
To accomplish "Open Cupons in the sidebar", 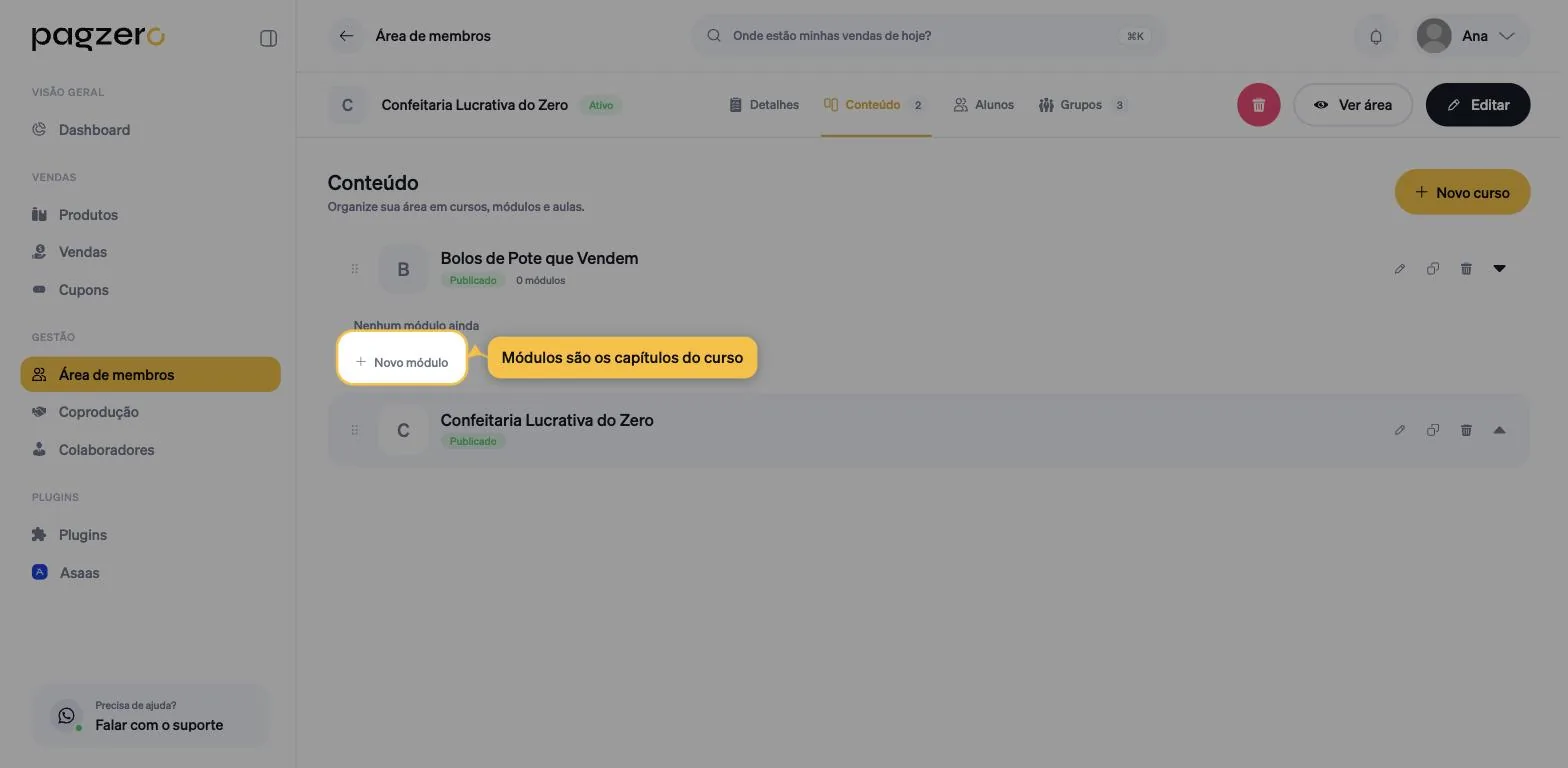I will [x=150, y=290].
